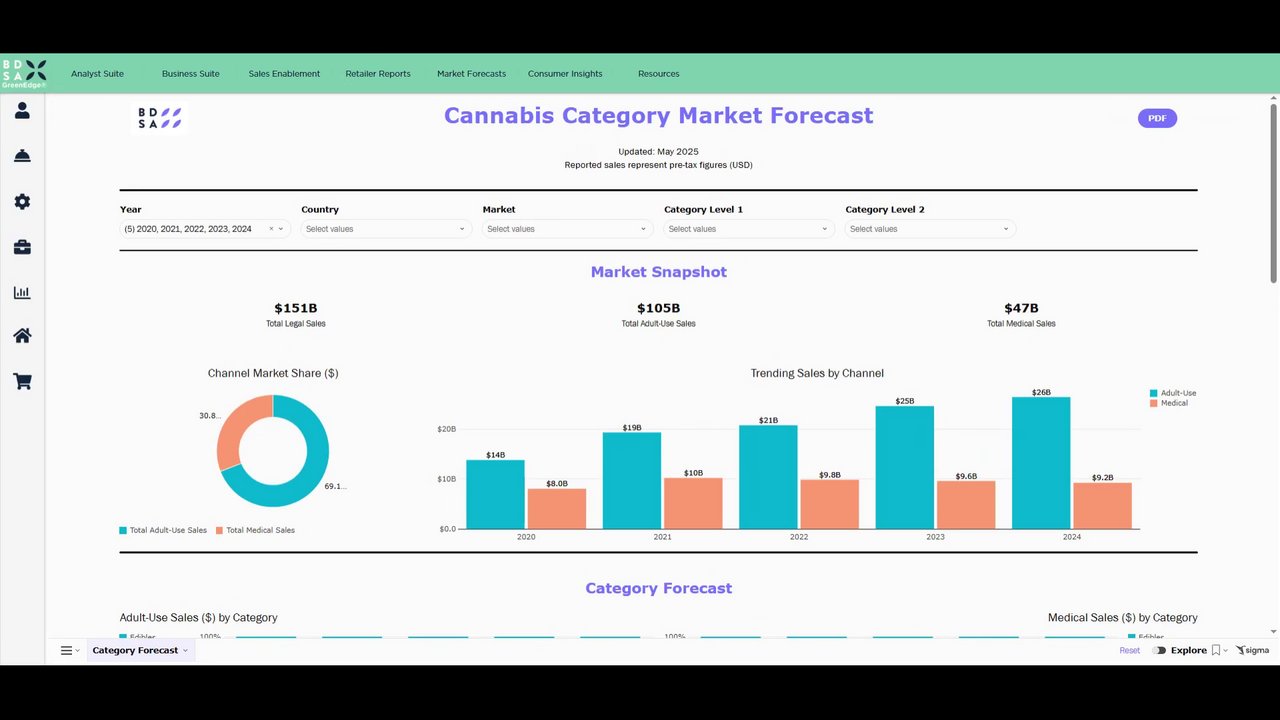1280x720 pixels.
Task: Click the Market Snapshot heading
Action: (x=658, y=272)
